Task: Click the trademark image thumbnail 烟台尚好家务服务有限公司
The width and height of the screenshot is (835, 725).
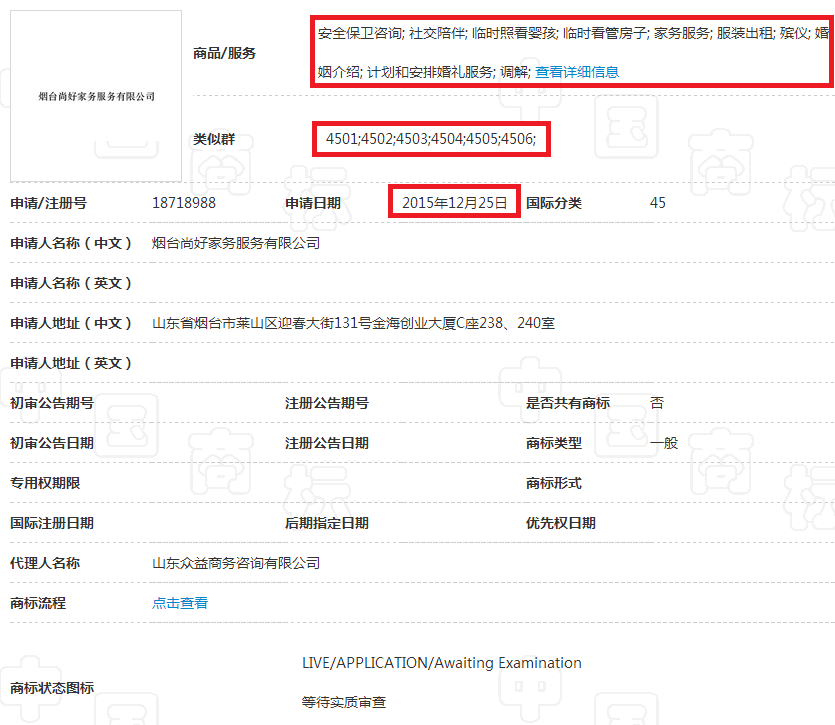Action: coord(96,96)
